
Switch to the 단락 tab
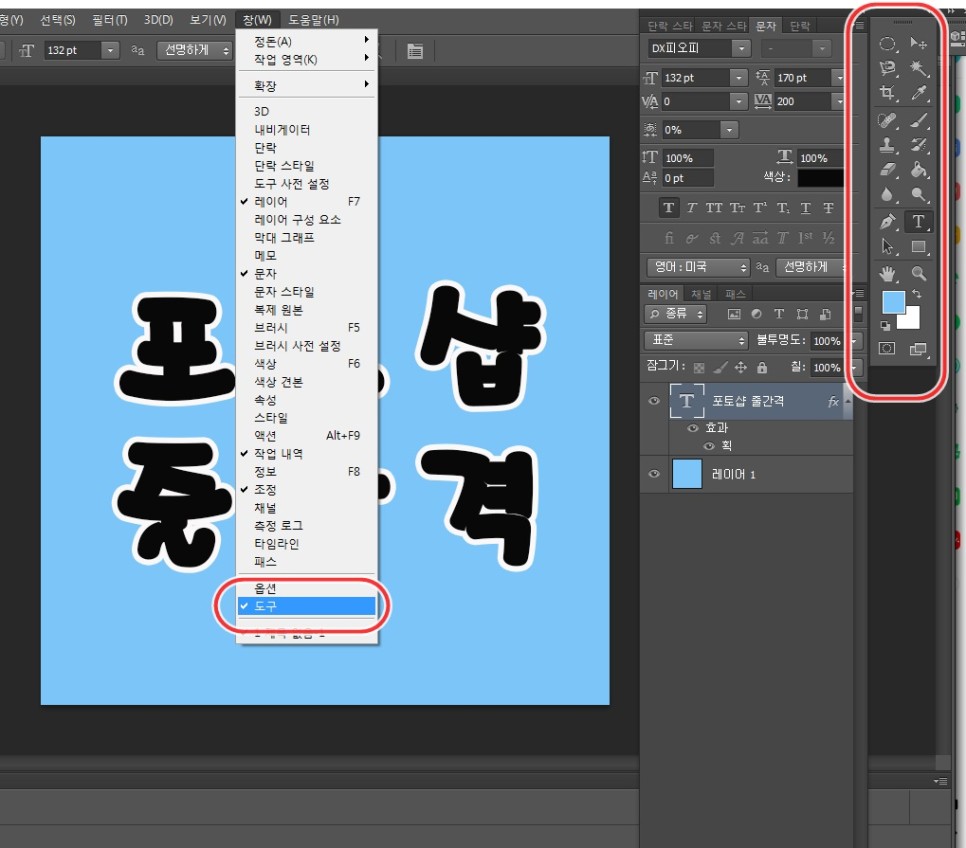(x=800, y=26)
